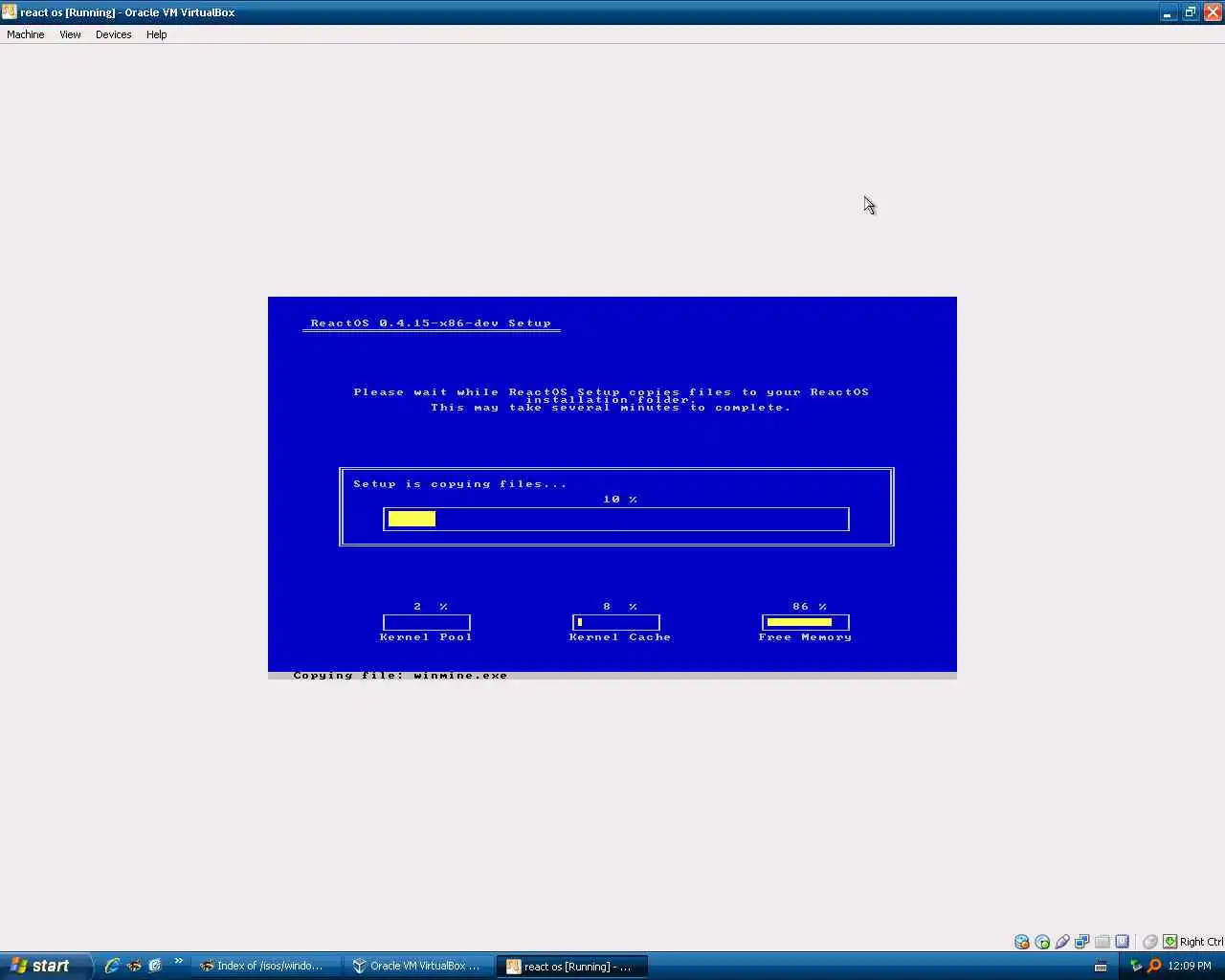Click the VirtualBox window title bar text
Screen dimensions: 1225x980
pyautogui.click(x=127, y=12)
